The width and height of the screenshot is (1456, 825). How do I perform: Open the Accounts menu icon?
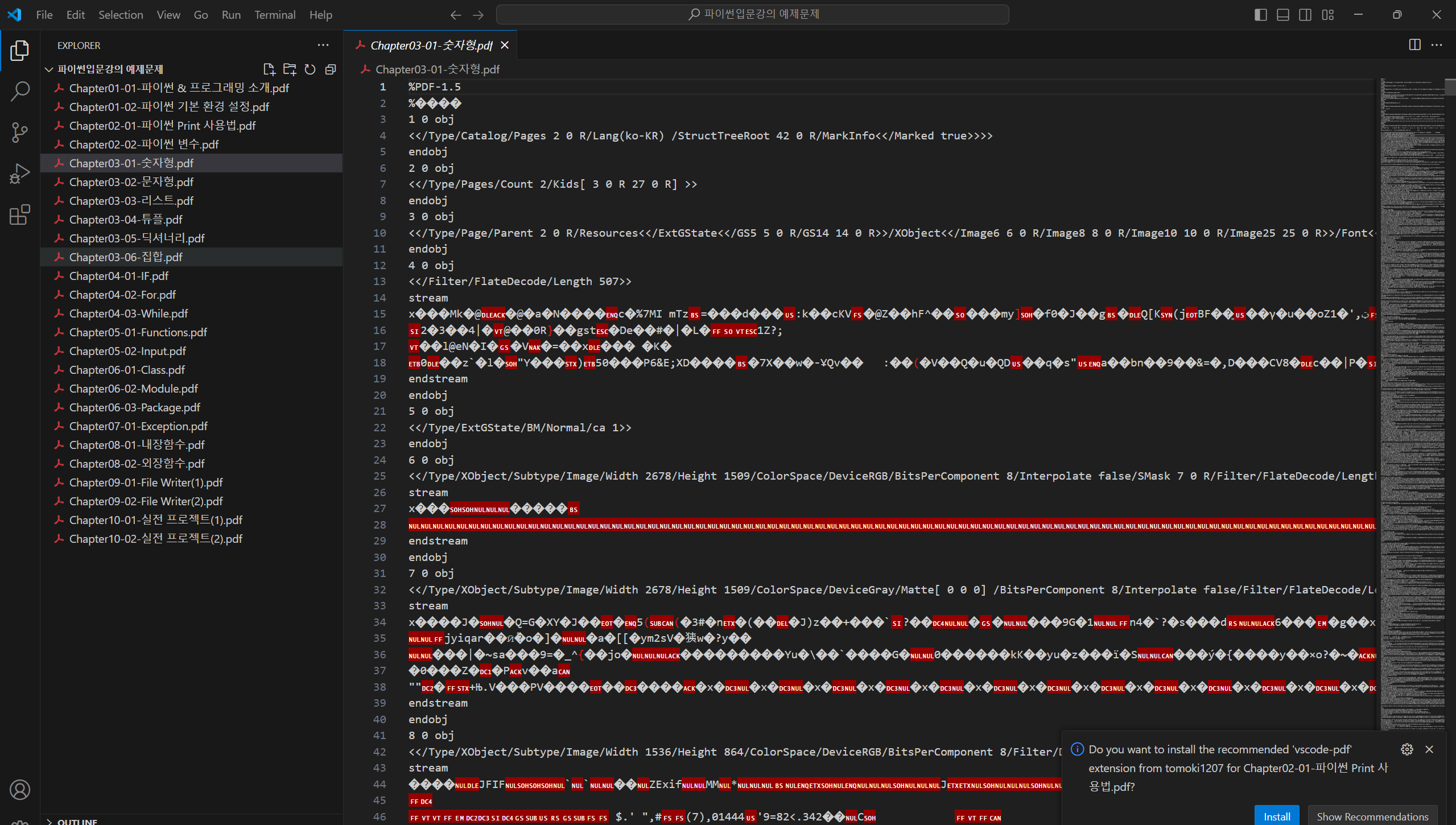point(20,789)
